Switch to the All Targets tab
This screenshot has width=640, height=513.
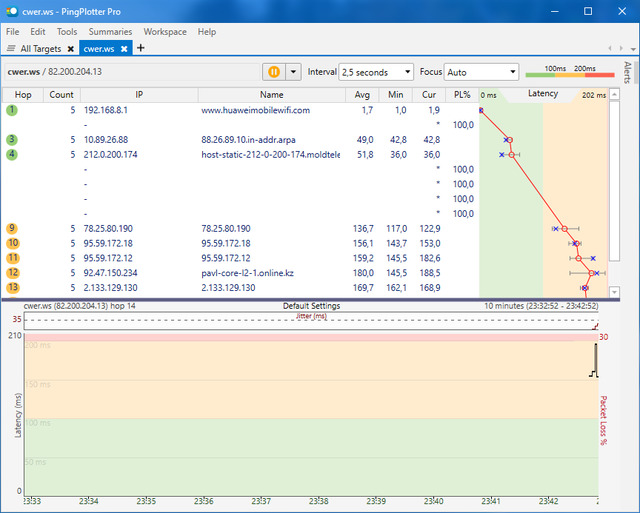[40, 48]
